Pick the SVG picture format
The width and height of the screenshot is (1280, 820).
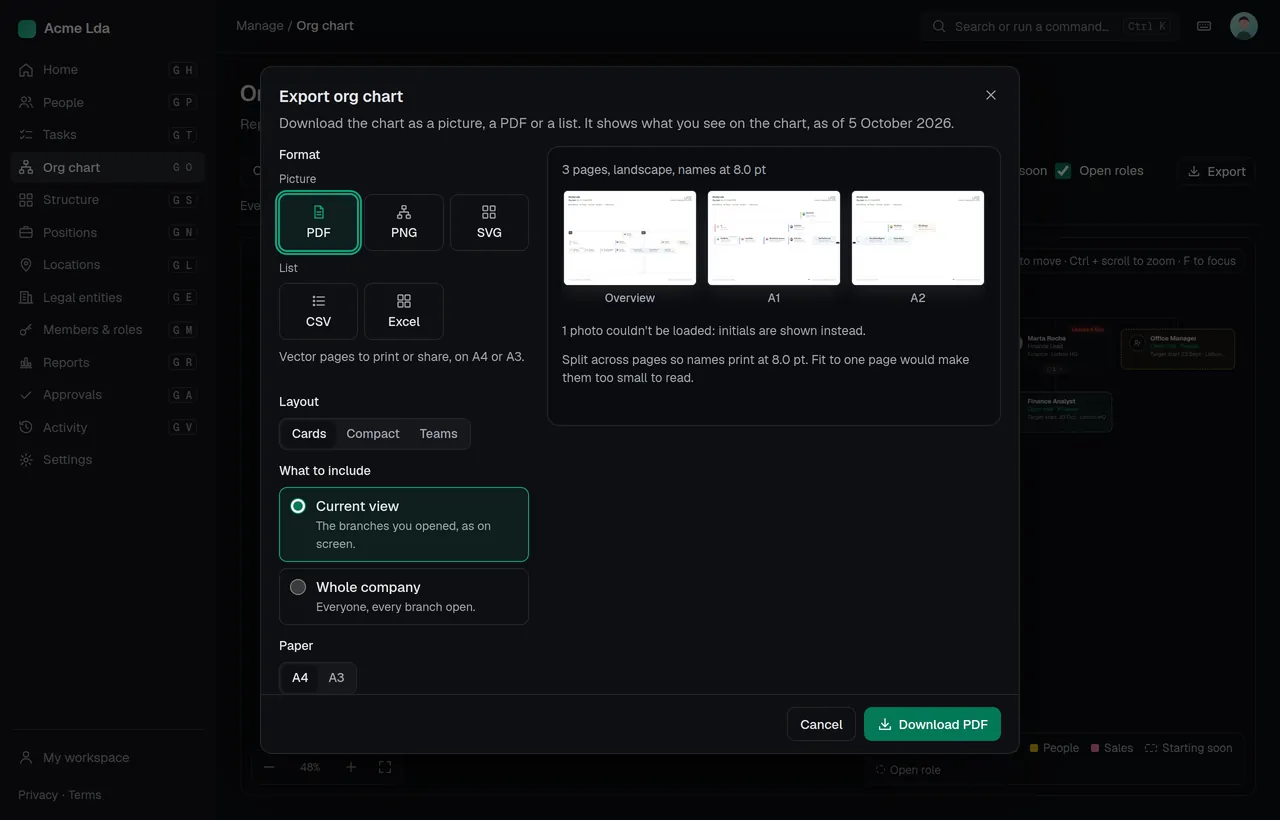[489, 222]
